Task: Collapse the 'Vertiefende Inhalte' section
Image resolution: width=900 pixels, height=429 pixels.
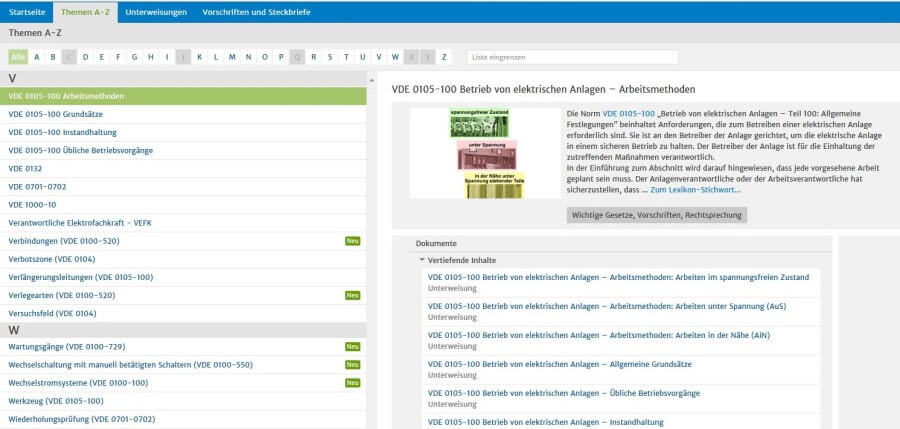Action: pos(422,260)
